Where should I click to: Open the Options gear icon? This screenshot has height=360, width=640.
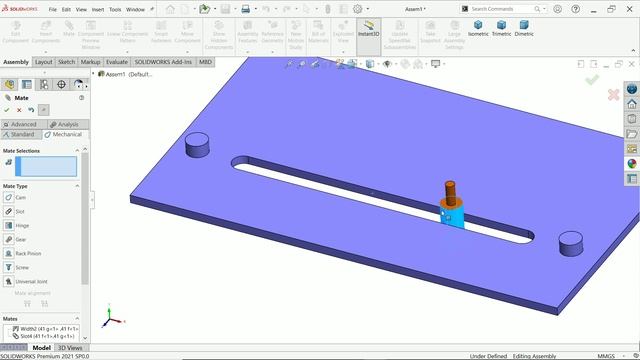[358, 9]
